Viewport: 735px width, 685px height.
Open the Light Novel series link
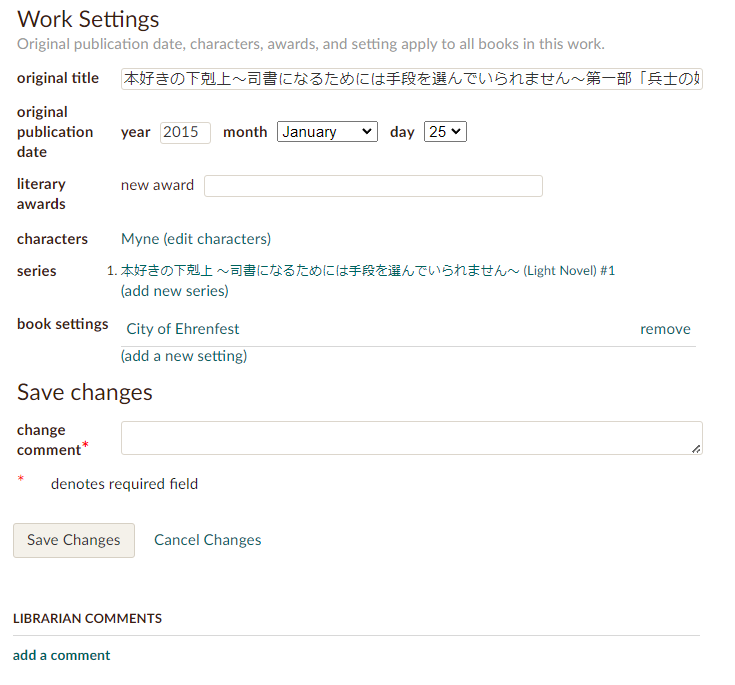[367, 271]
